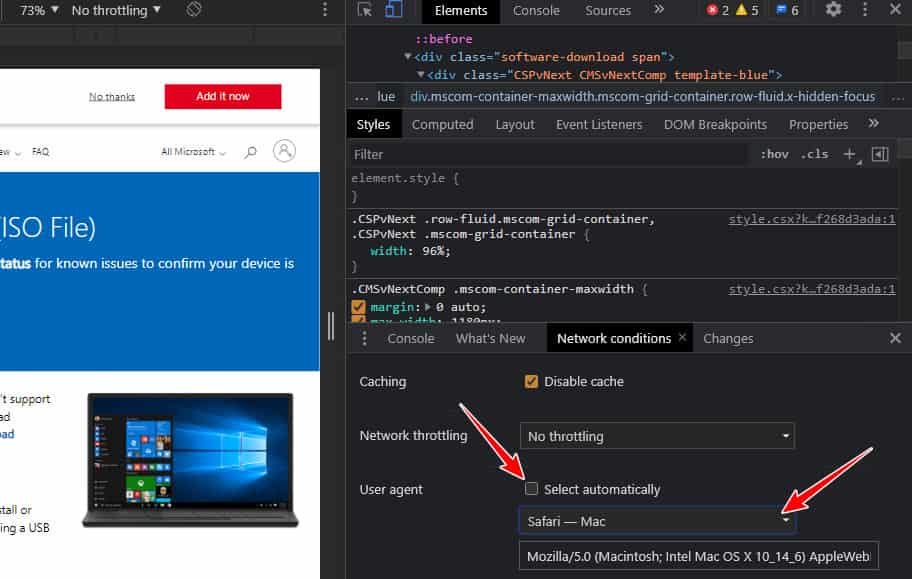Open the drawer three-dot menu
Screen dimensions: 912x579
coord(365,339)
